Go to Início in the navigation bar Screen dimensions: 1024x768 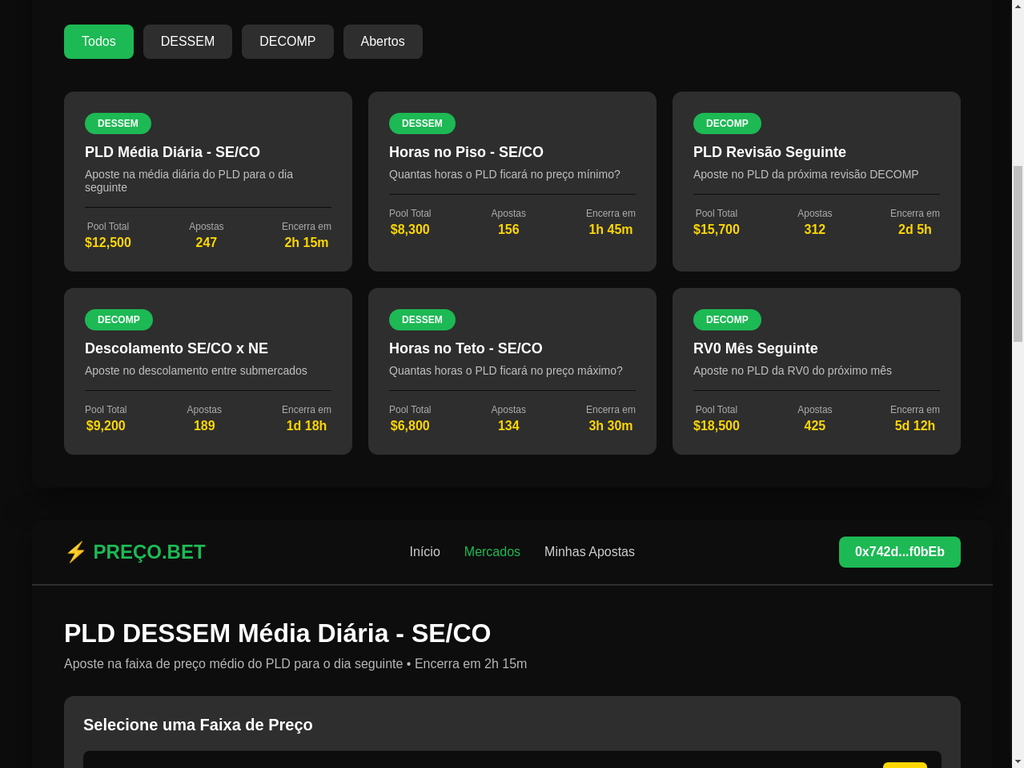click(425, 552)
